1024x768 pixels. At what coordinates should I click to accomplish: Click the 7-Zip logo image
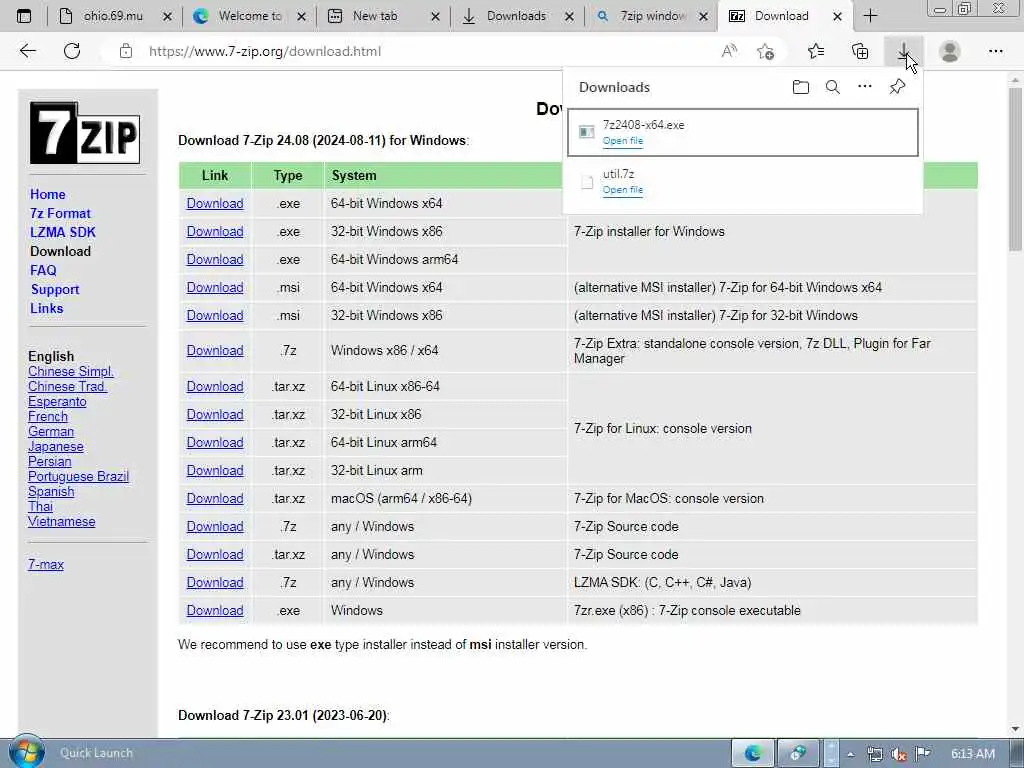[85, 133]
